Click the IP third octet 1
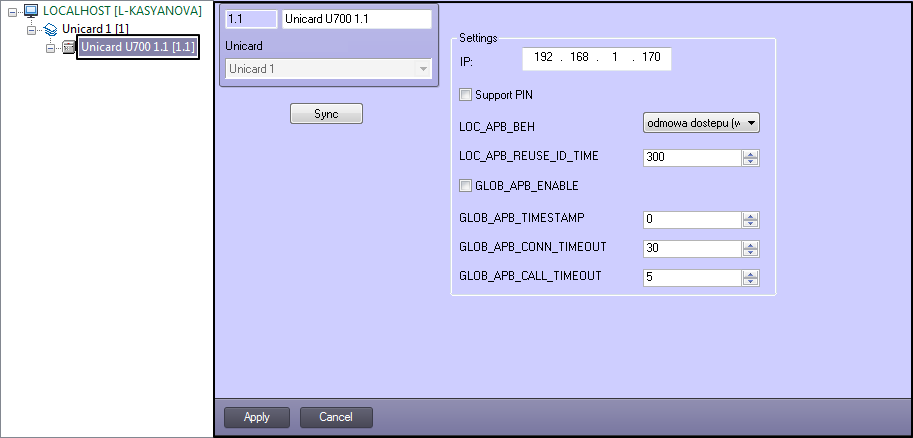The width and height of the screenshot is (913, 438). [615, 57]
